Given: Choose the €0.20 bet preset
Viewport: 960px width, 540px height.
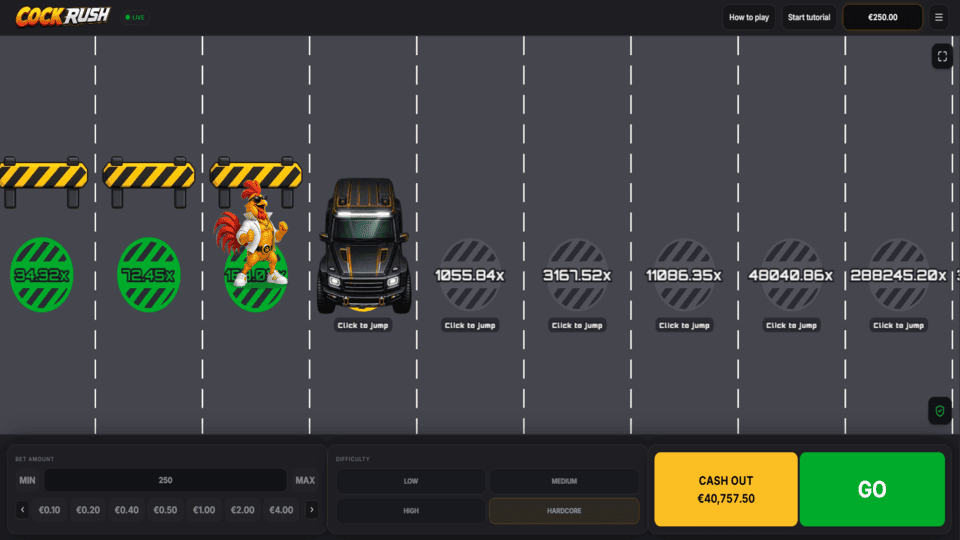Looking at the screenshot, I should [88, 509].
